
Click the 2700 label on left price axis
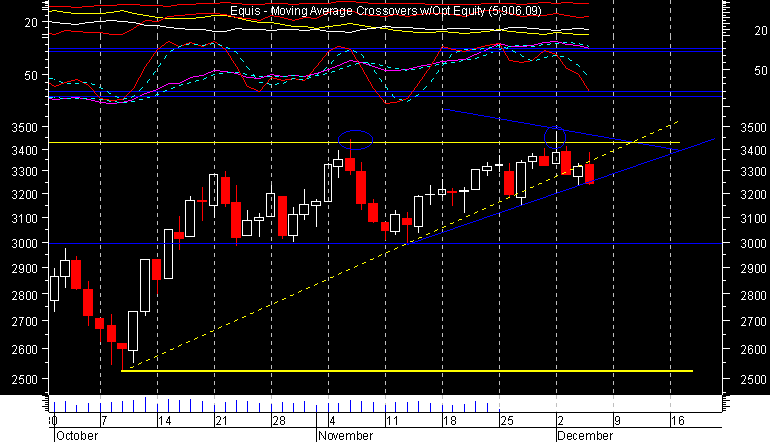[x=25, y=322]
